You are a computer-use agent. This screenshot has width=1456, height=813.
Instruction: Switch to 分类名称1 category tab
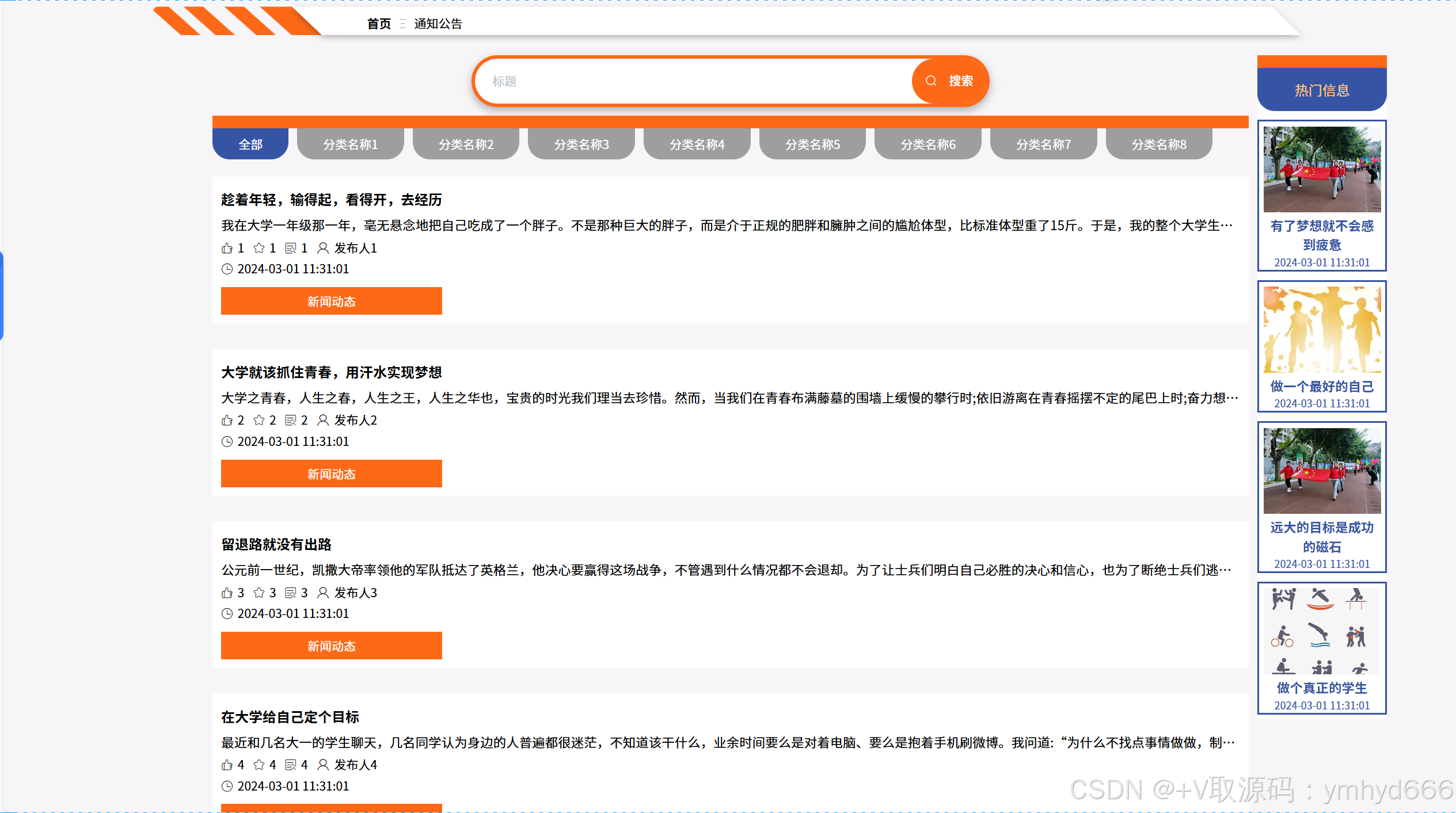coord(350,144)
